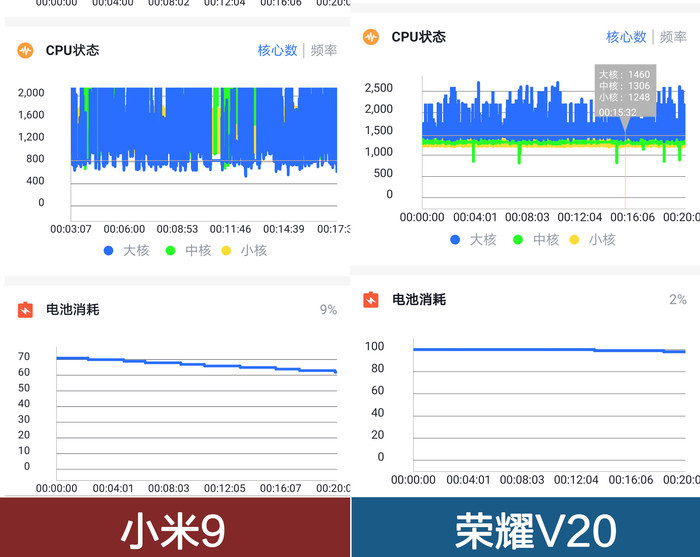Click the Xiaomi 9 CPU状态 waveform icon

coord(25,50)
